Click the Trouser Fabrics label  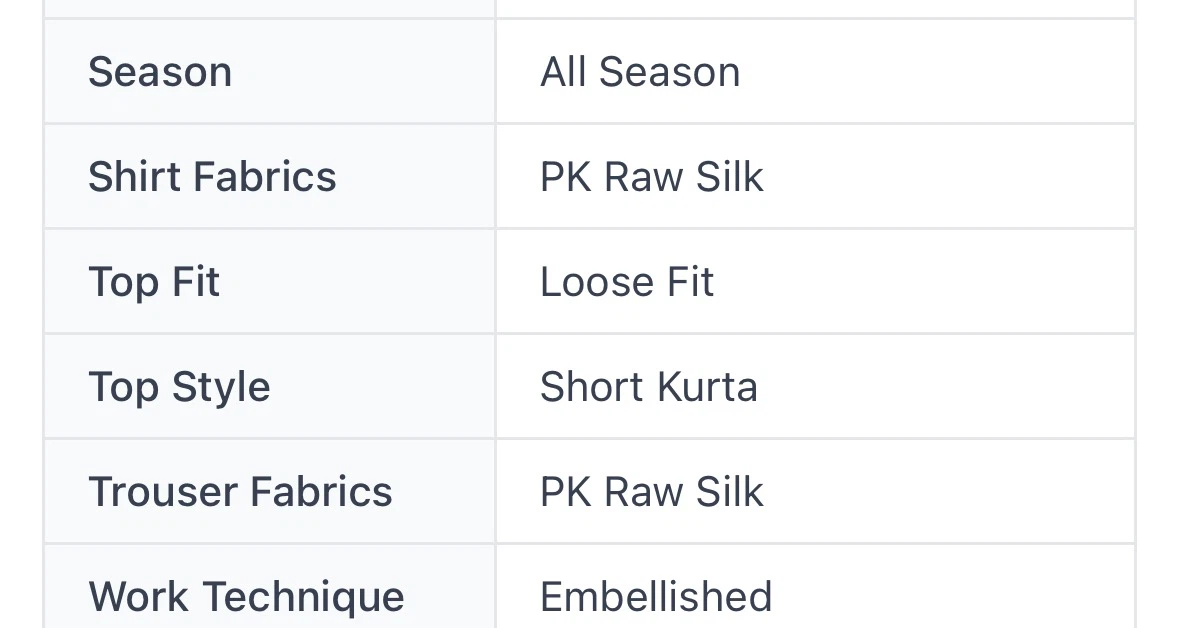coord(241,492)
